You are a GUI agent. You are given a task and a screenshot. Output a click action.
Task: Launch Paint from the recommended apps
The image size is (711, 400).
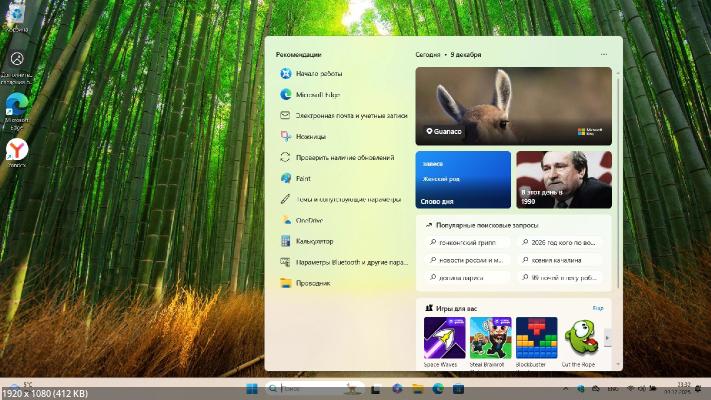coord(302,178)
